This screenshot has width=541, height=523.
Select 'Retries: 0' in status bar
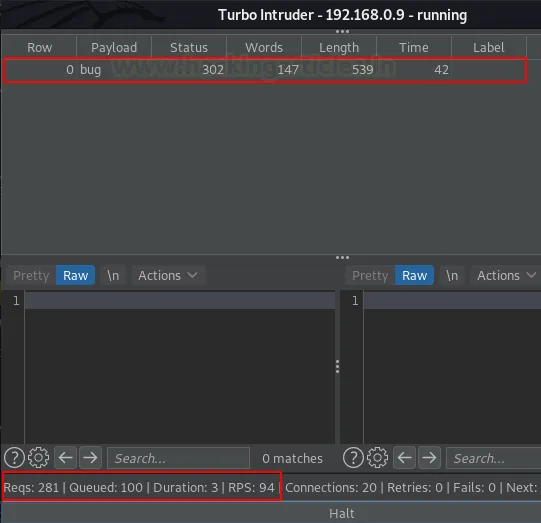[x=415, y=488]
